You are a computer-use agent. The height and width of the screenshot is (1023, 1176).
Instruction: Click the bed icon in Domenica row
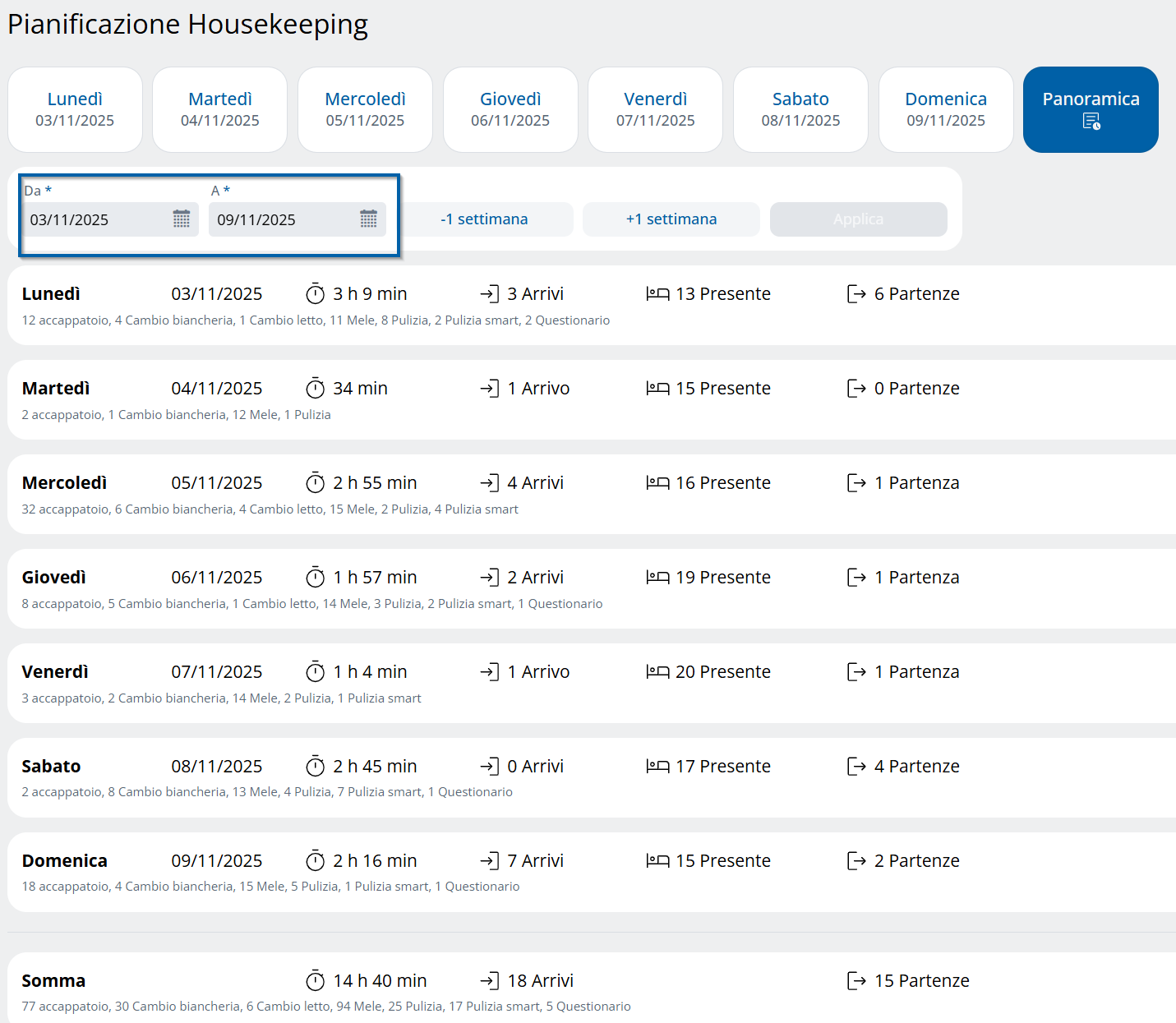pos(657,861)
